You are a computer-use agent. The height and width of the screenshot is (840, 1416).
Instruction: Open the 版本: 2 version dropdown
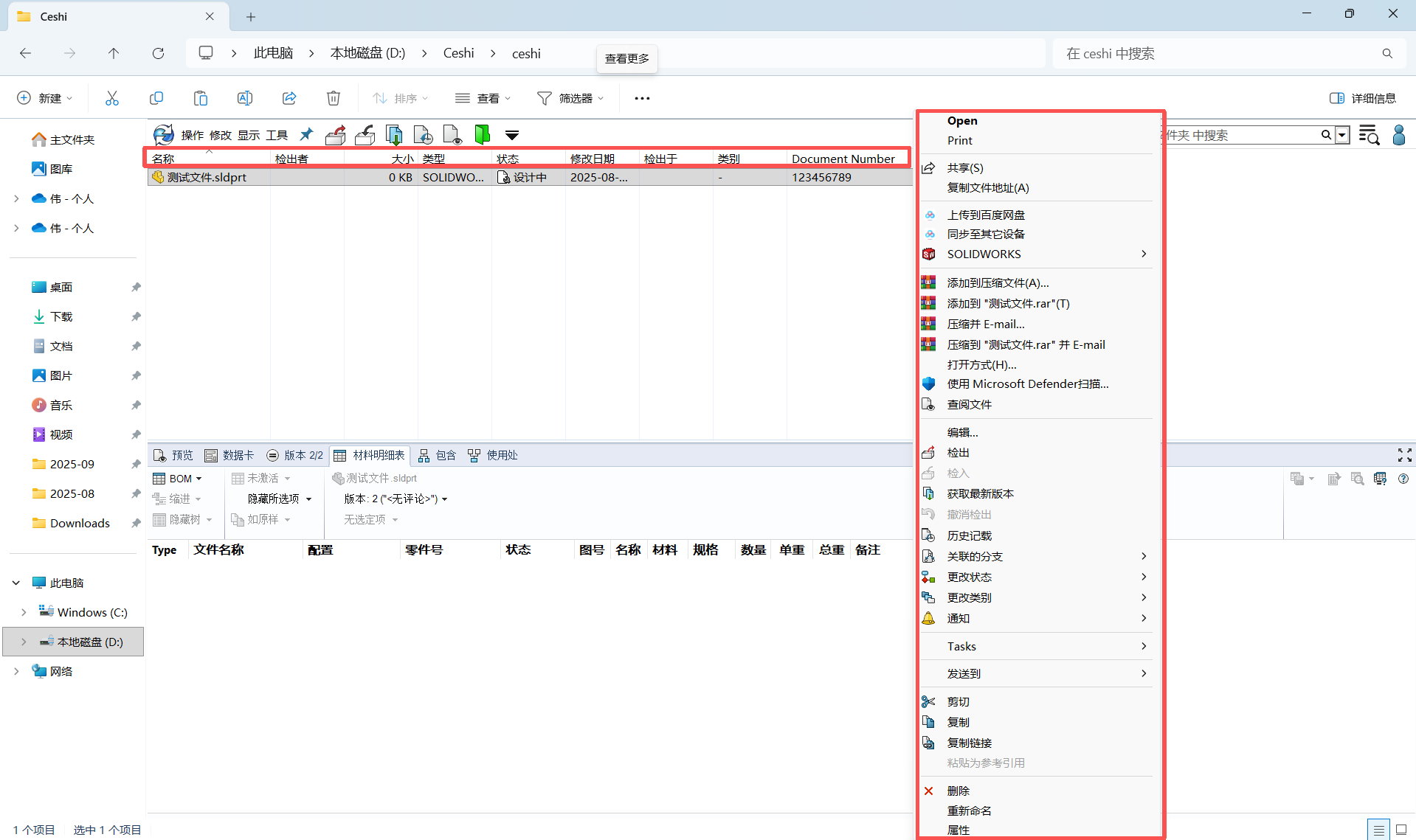(x=396, y=499)
